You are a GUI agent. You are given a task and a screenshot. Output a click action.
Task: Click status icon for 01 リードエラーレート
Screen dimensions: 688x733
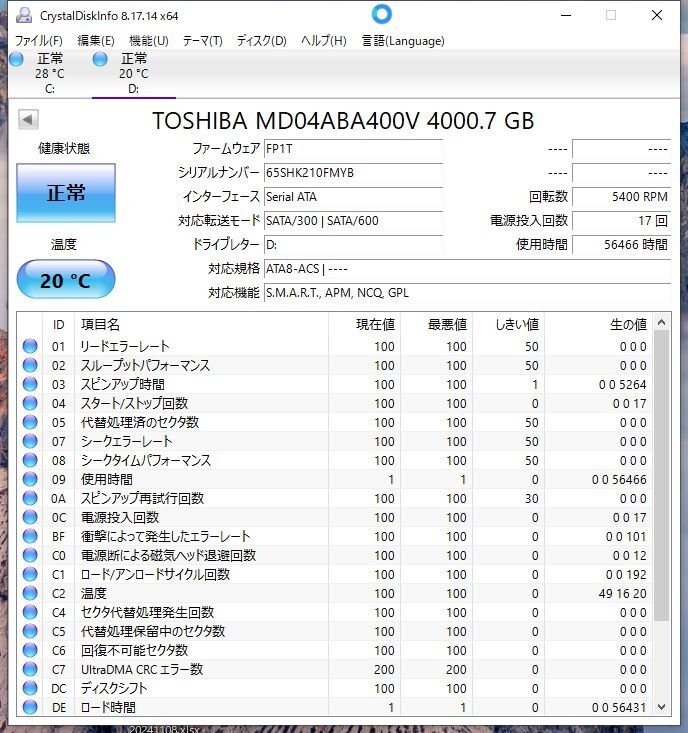pos(30,346)
